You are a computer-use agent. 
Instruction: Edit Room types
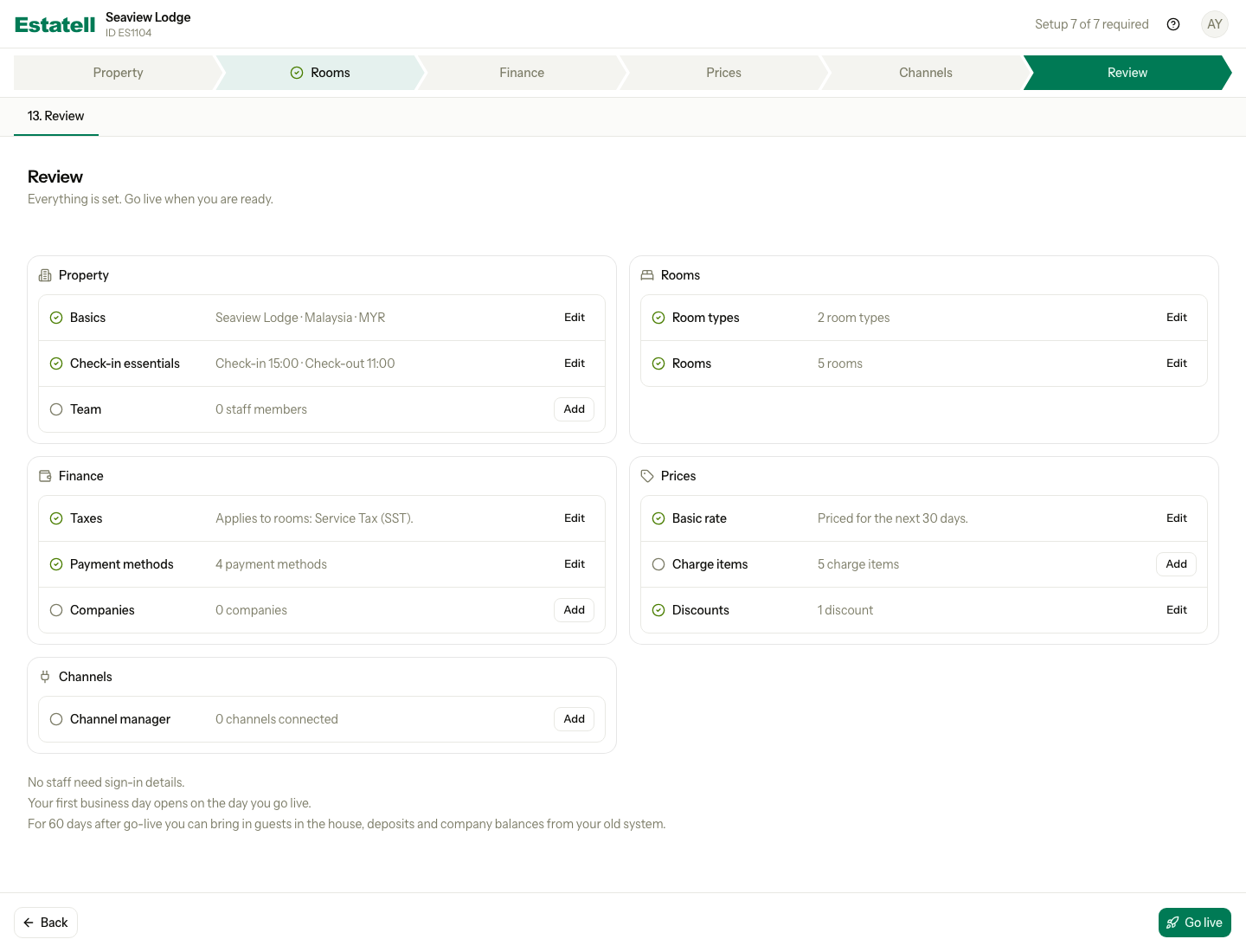(x=1177, y=318)
